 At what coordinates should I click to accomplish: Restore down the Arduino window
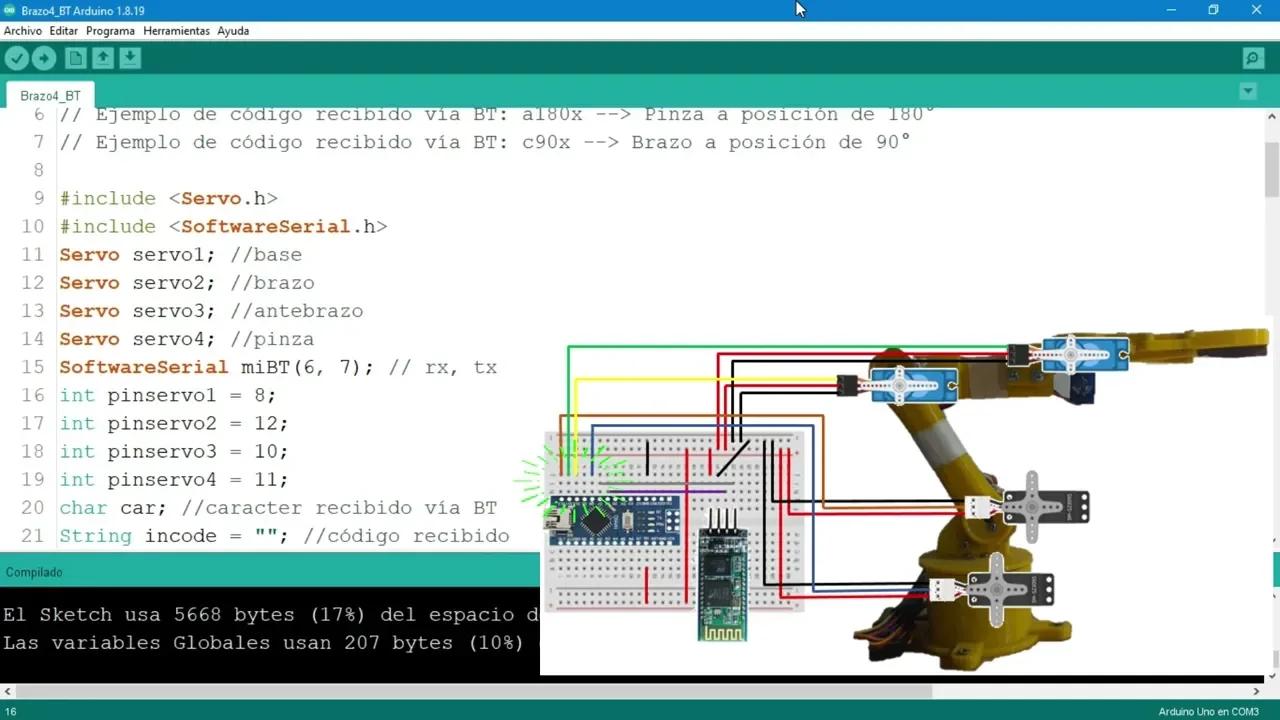[1213, 10]
